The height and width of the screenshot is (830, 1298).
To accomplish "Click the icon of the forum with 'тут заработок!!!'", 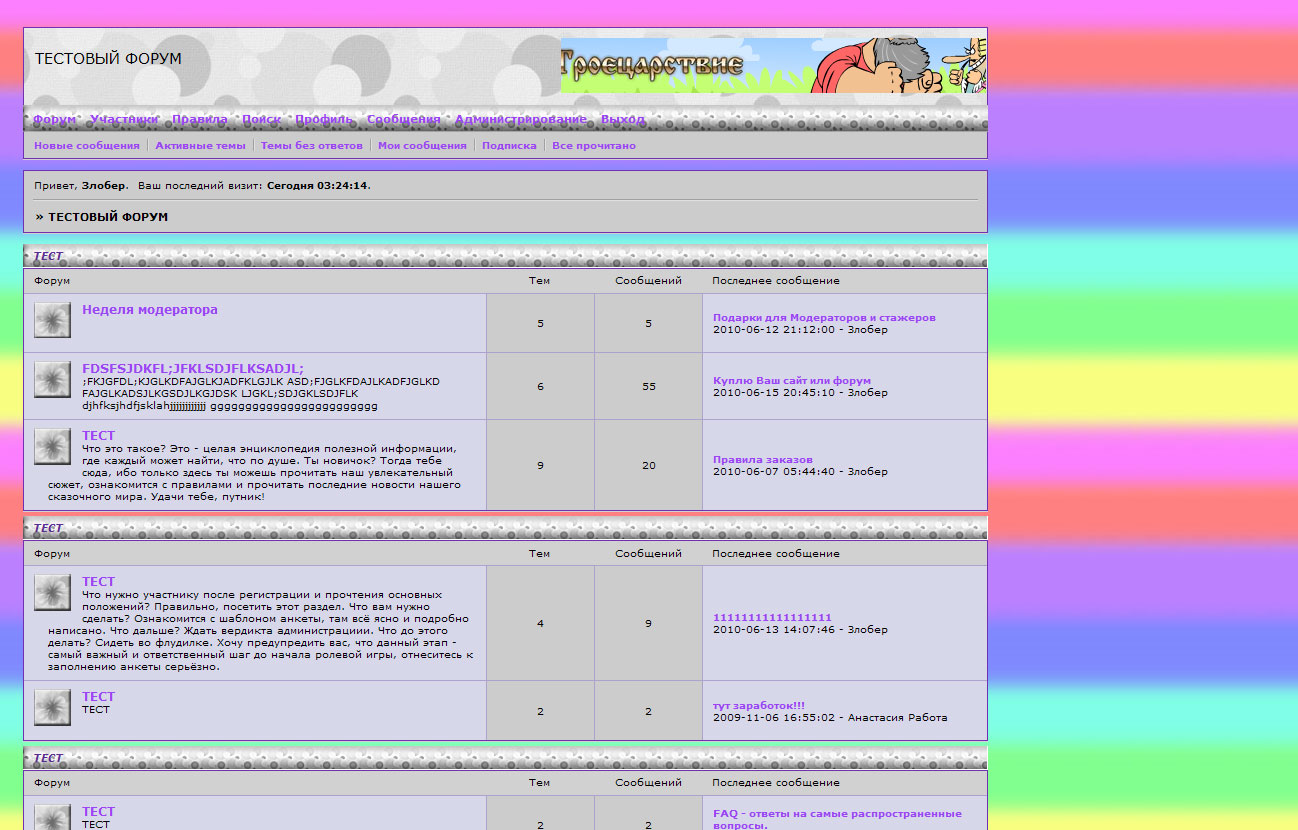I will click(x=52, y=707).
